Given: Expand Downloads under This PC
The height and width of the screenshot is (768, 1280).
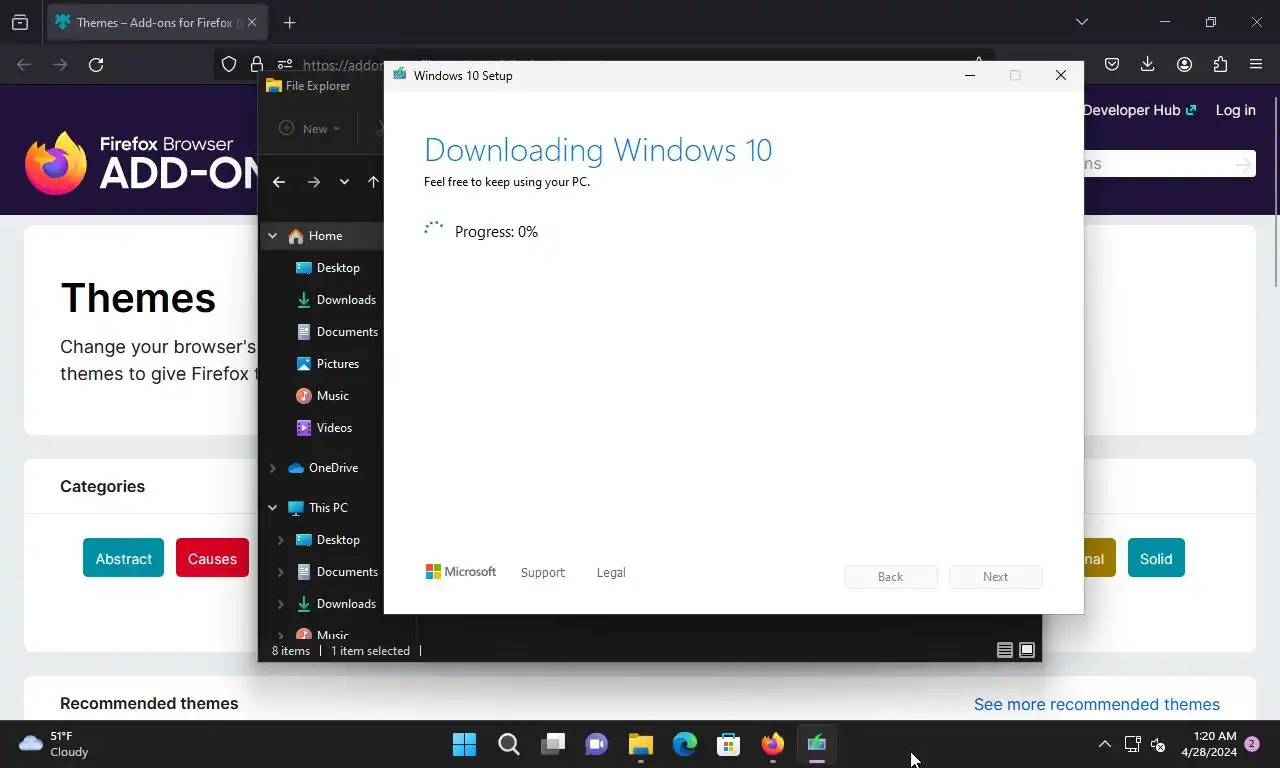Looking at the screenshot, I should click(x=280, y=604).
